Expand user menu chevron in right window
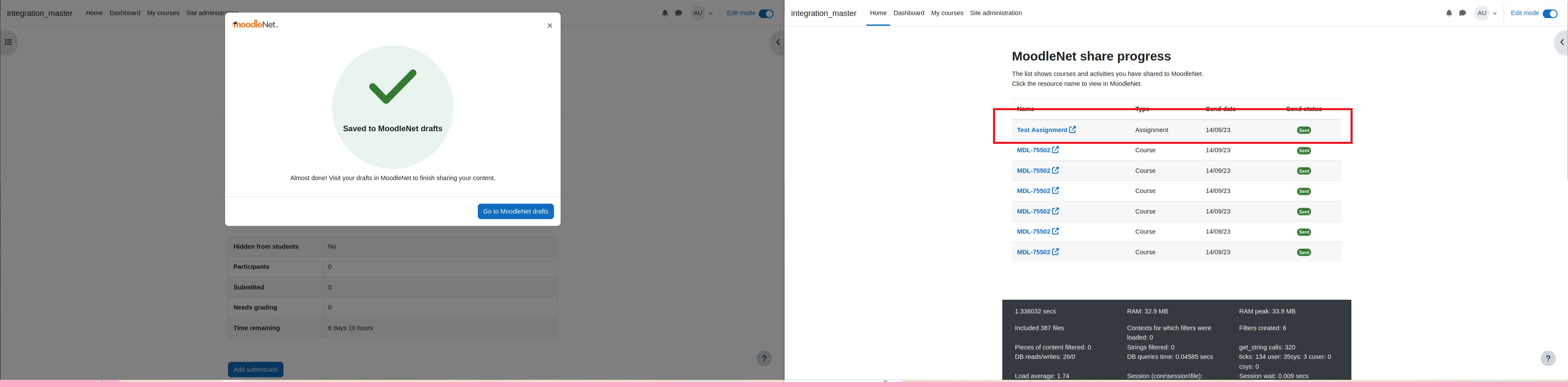1568x387 pixels. pyautogui.click(x=1494, y=13)
